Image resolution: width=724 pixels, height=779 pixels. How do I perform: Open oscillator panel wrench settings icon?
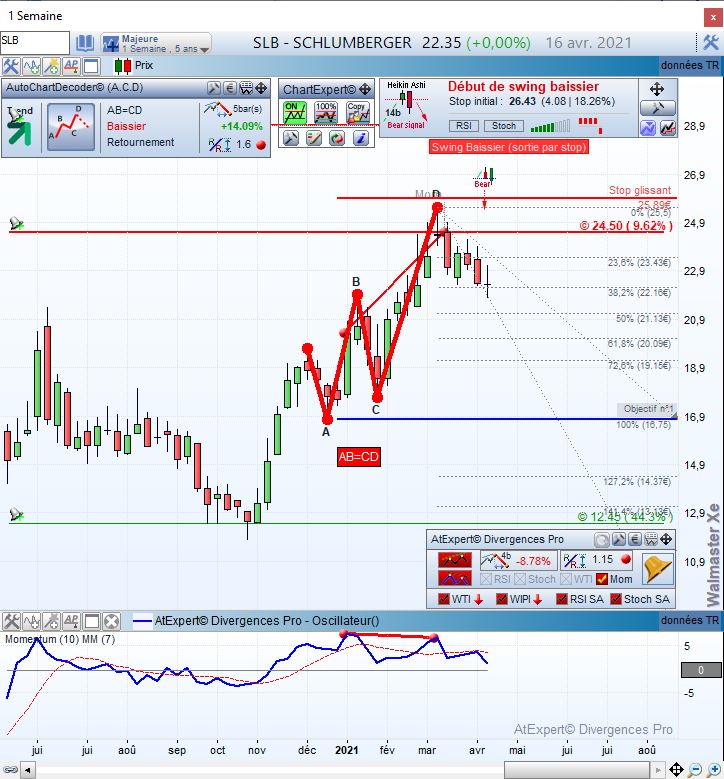pyautogui.click(x=11, y=621)
